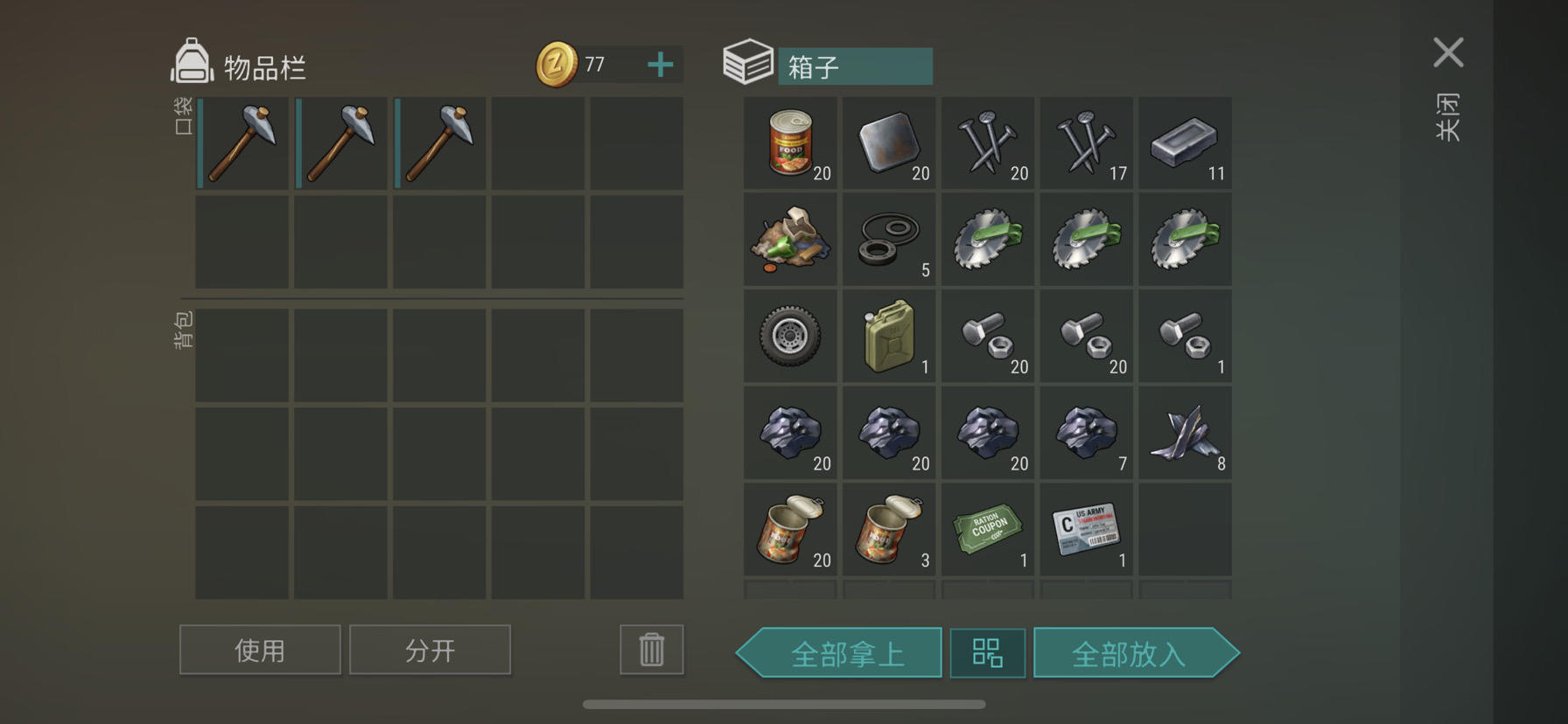Click the 全部放入 put all button

(1136, 653)
